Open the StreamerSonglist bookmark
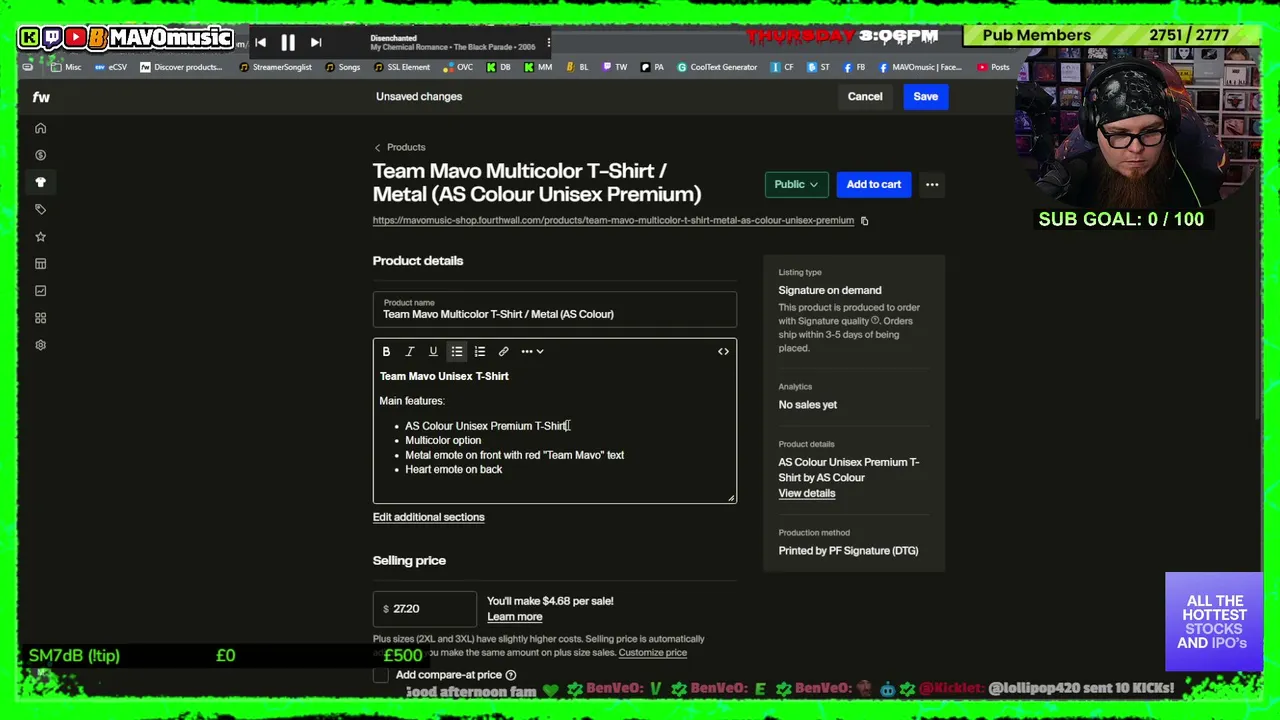1280x720 pixels. pyautogui.click(x=275, y=67)
